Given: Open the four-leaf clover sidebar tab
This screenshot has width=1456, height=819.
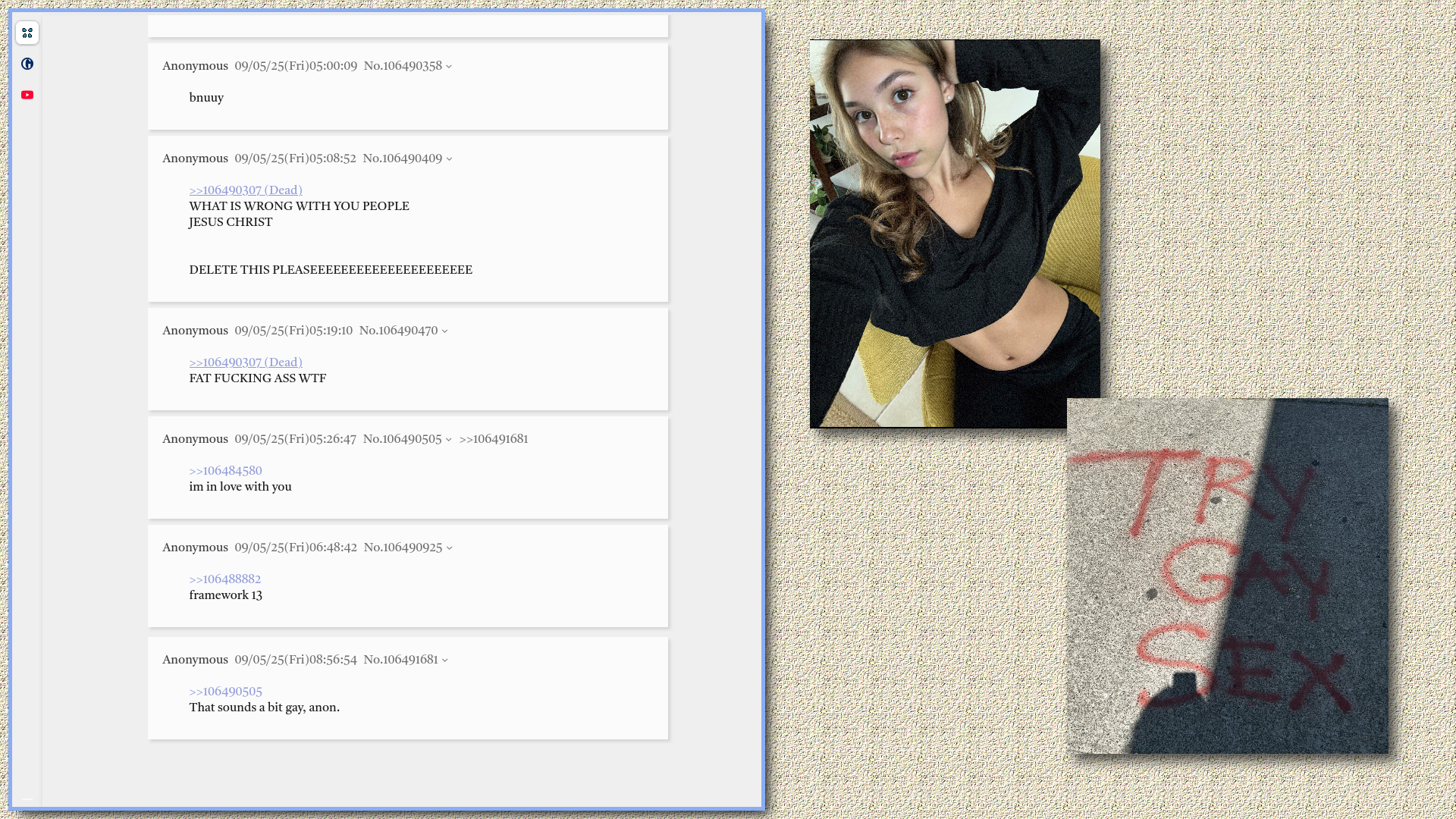Looking at the screenshot, I should [x=27, y=33].
